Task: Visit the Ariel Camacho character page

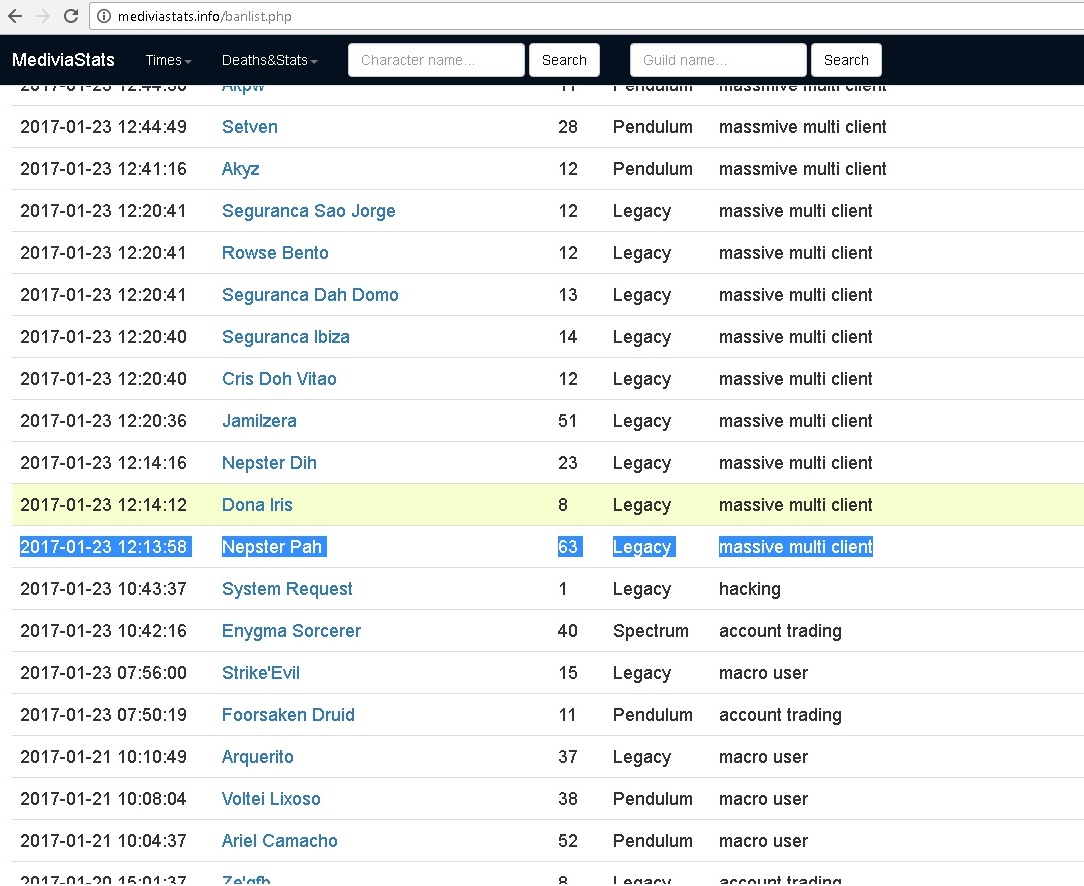Action: 279,841
